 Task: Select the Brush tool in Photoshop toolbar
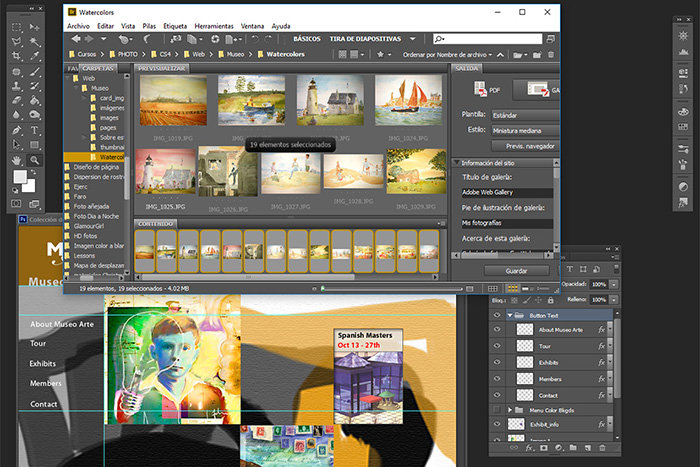tap(34, 71)
